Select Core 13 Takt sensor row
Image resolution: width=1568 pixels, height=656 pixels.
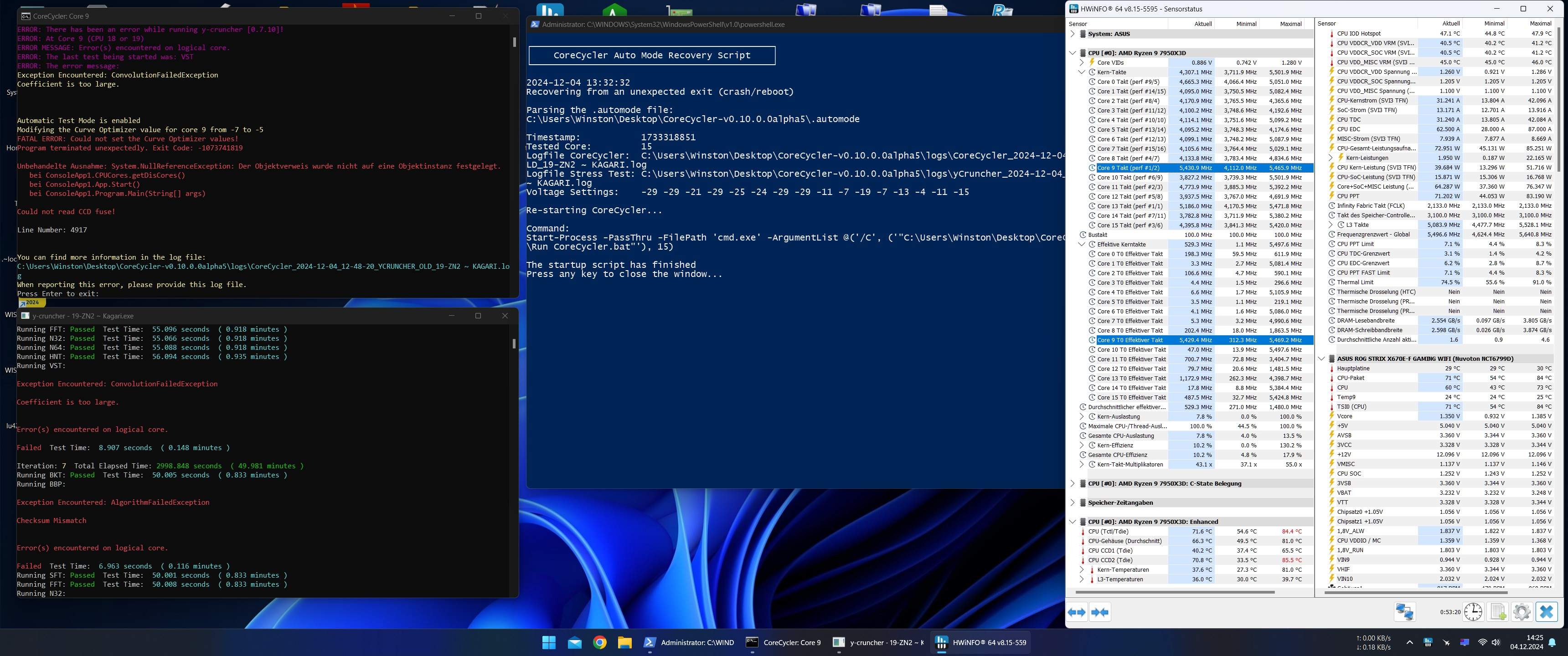pos(1129,206)
